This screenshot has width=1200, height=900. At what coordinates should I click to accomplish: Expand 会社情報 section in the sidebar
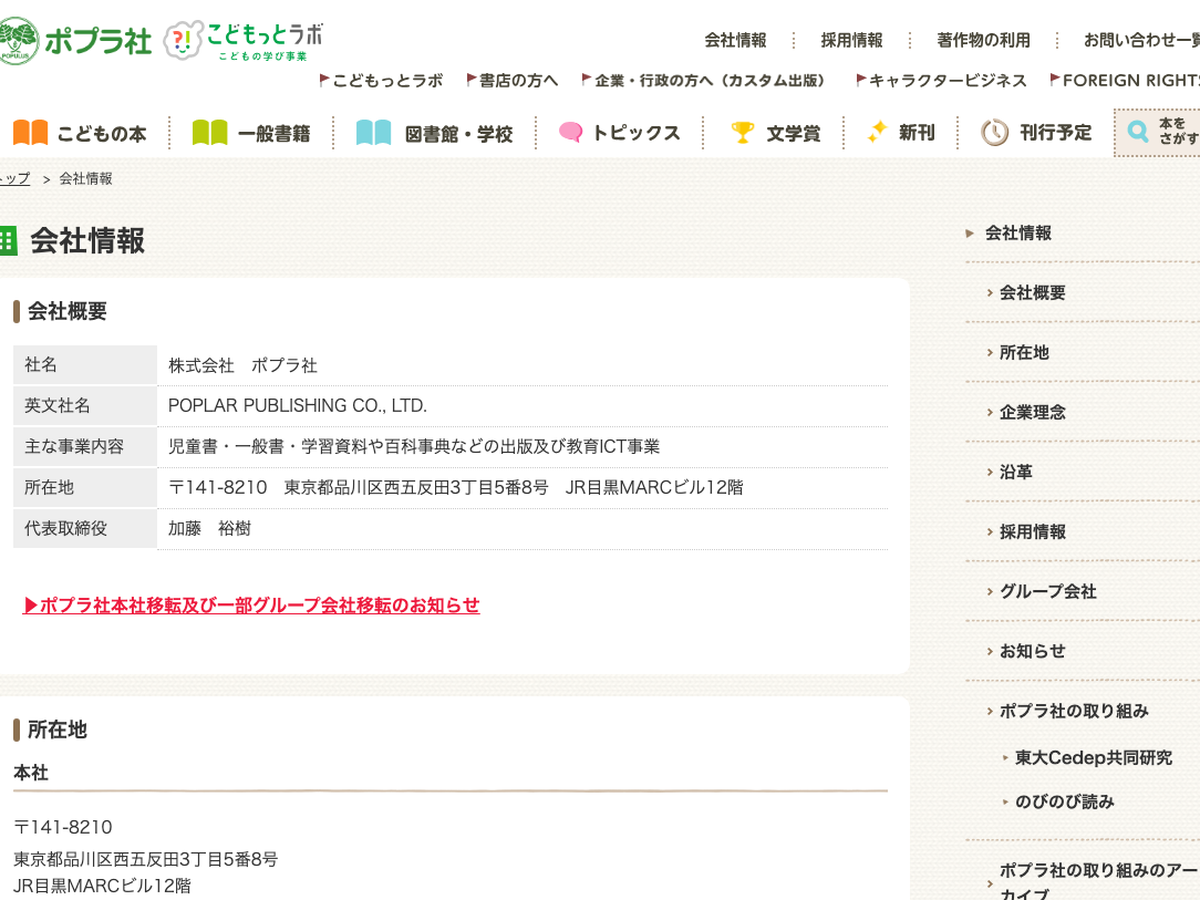click(x=1018, y=233)
